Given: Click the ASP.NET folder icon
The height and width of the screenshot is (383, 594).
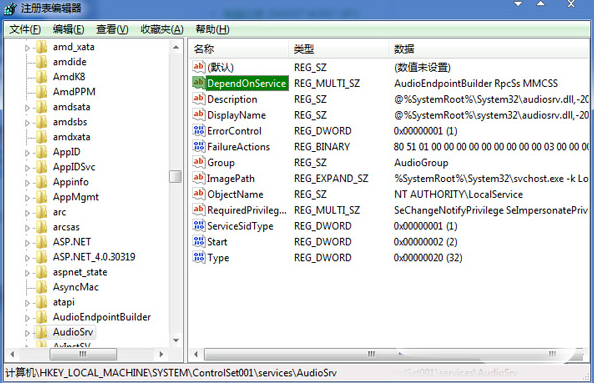Looking at the screenshot, I should pyautogui.click(x=41, y=242).
